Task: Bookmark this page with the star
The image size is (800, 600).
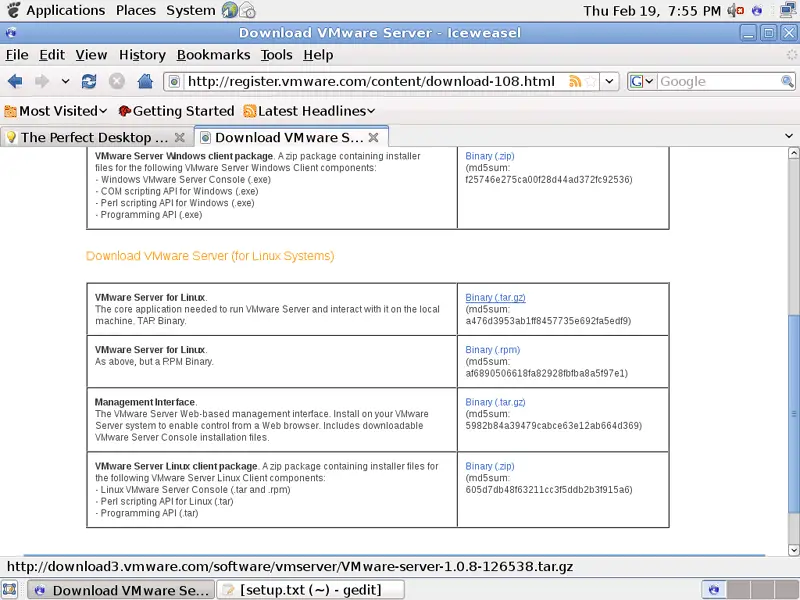Action: (x=591, y=82)
